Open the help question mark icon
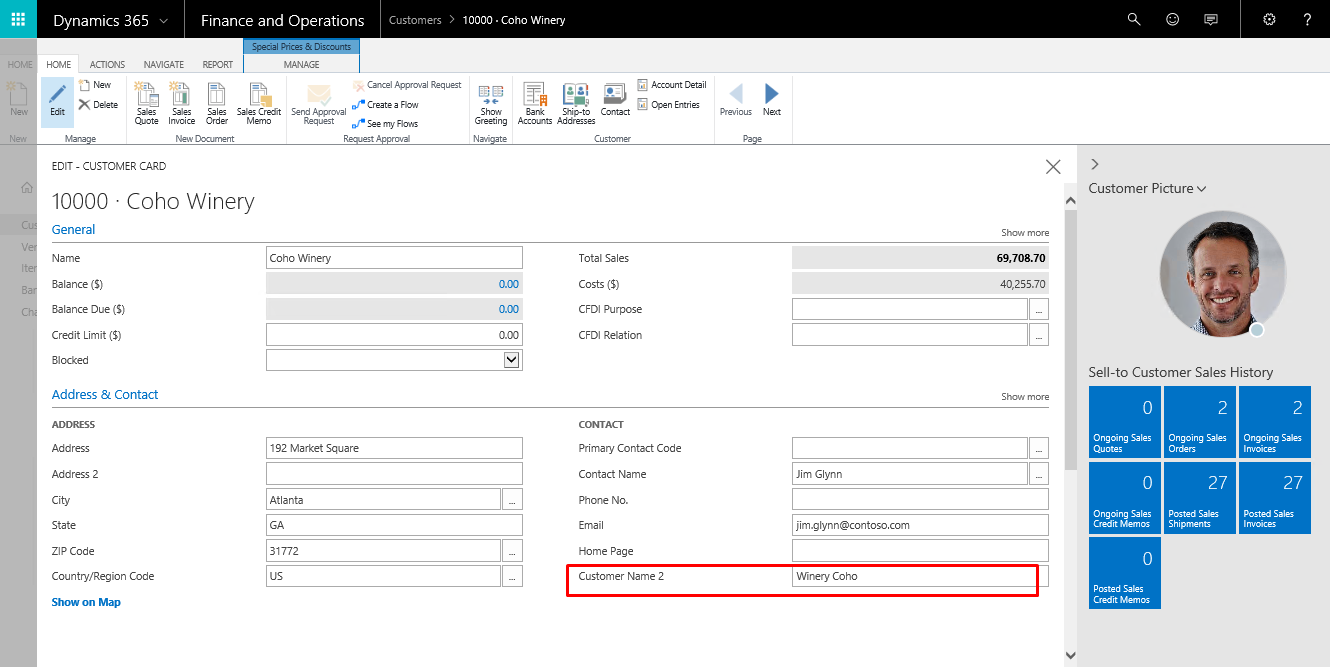This screenshot has width=1330, height=667. tap(1307, 19)
